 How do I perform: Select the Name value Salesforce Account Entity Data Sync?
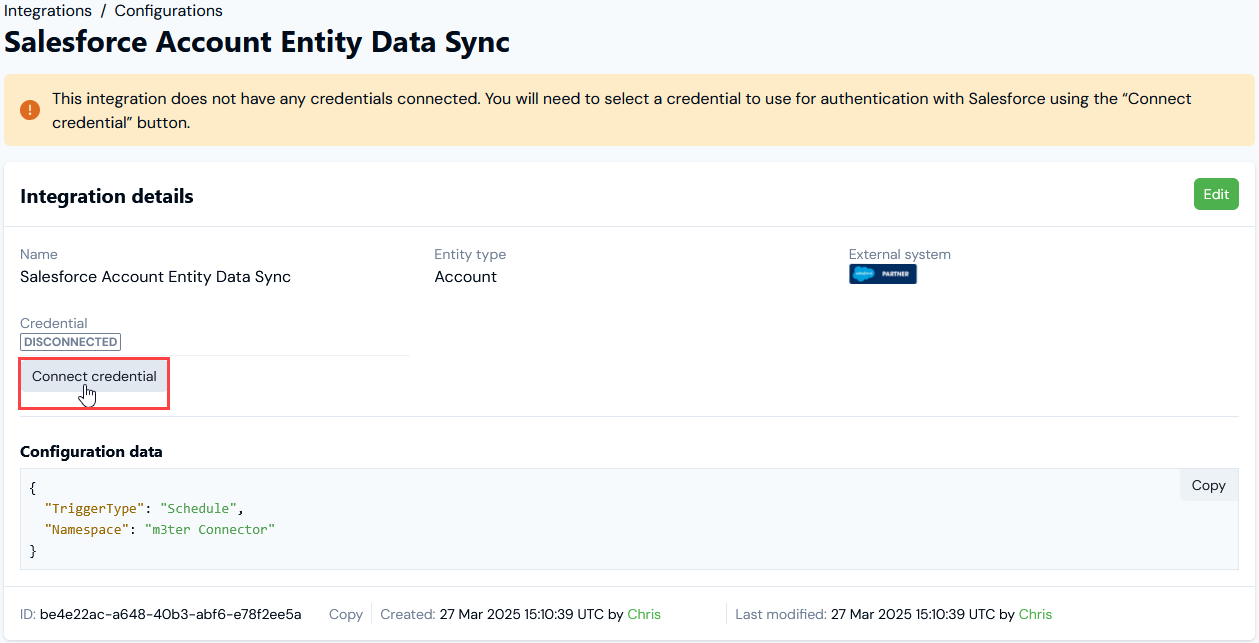(x=155, y=277)
